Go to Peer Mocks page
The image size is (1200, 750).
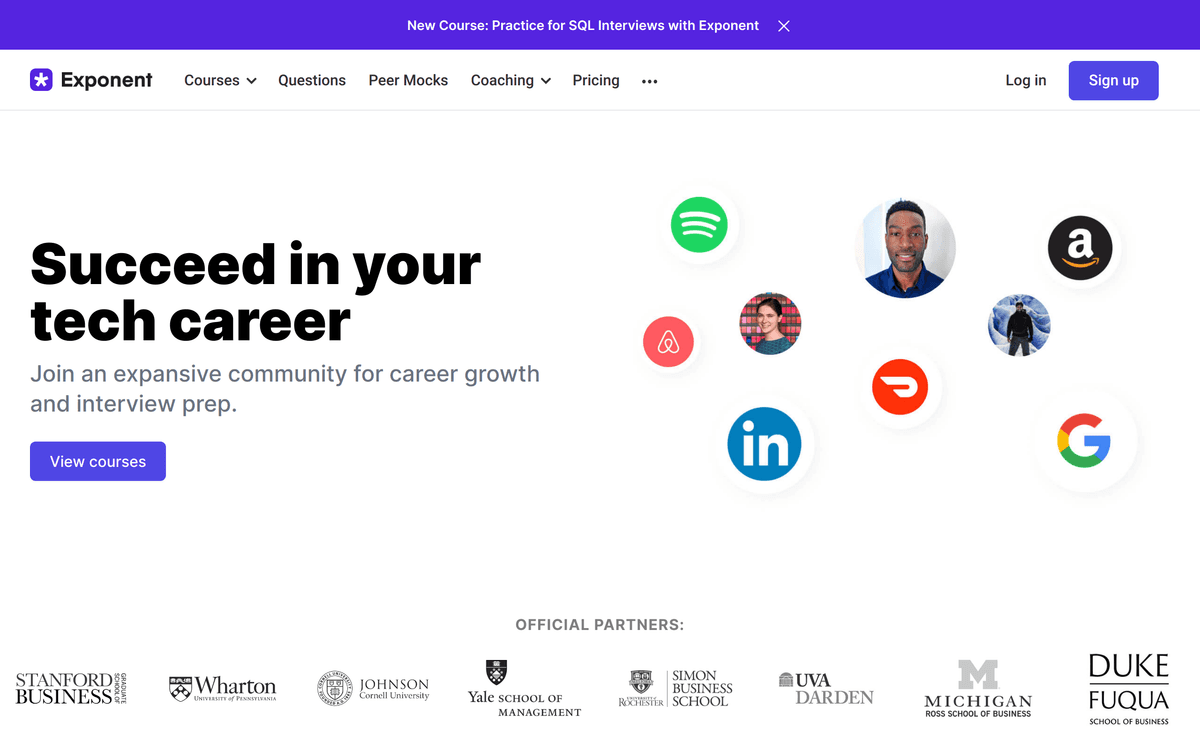point(408,80)
